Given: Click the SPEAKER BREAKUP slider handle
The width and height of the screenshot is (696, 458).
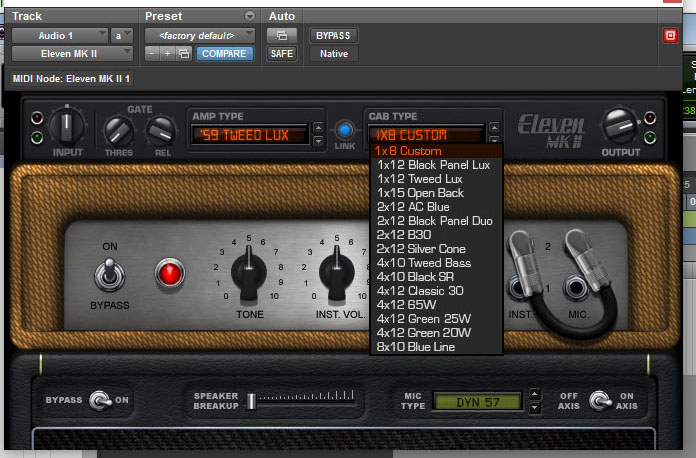Looking at the screenshot, I should tap(251, 401).
